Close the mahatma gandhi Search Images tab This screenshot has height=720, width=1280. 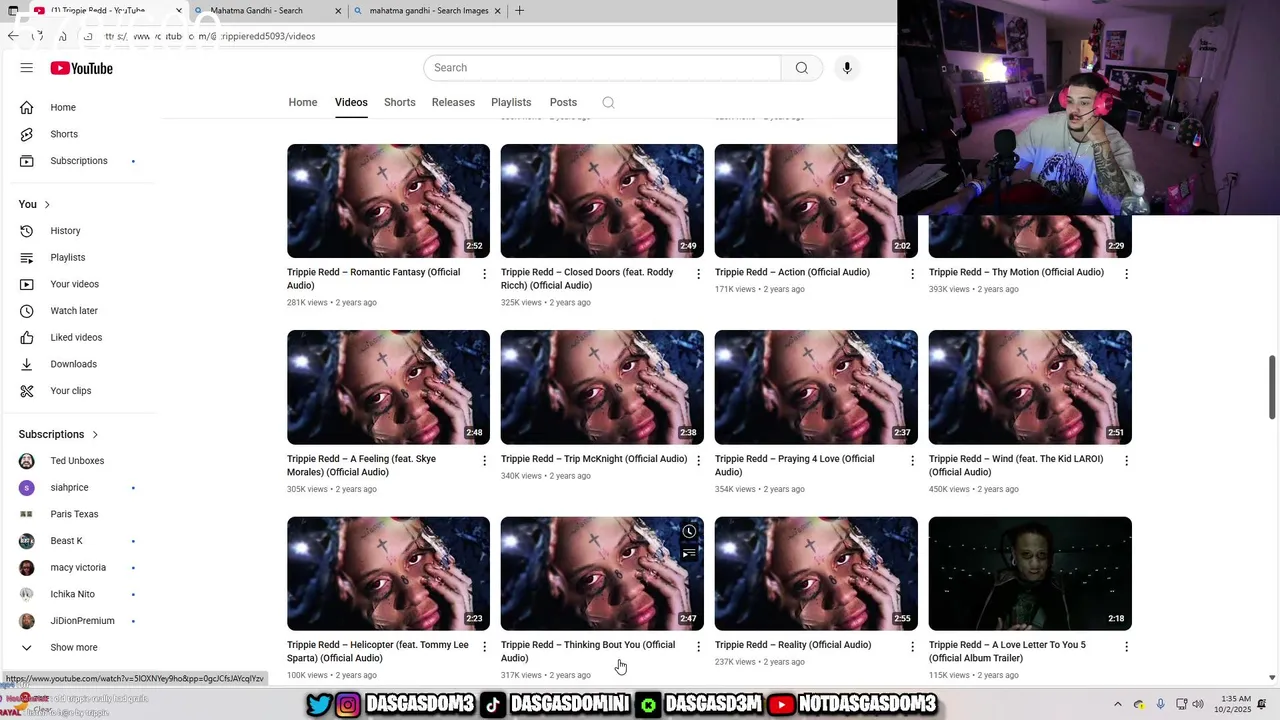499,11
